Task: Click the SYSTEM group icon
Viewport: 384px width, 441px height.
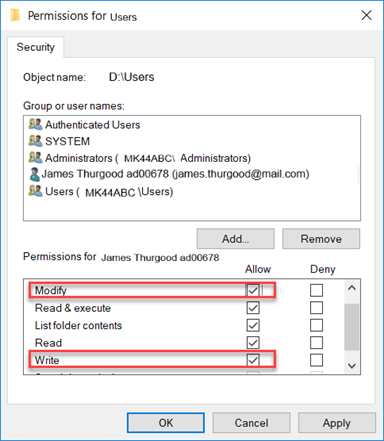Action: pos(35,141)
